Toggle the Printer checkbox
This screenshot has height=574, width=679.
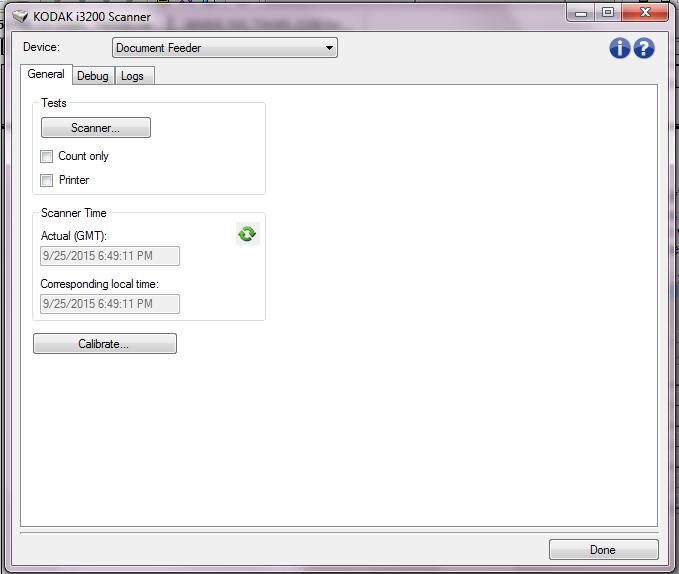tap(46, 180)
